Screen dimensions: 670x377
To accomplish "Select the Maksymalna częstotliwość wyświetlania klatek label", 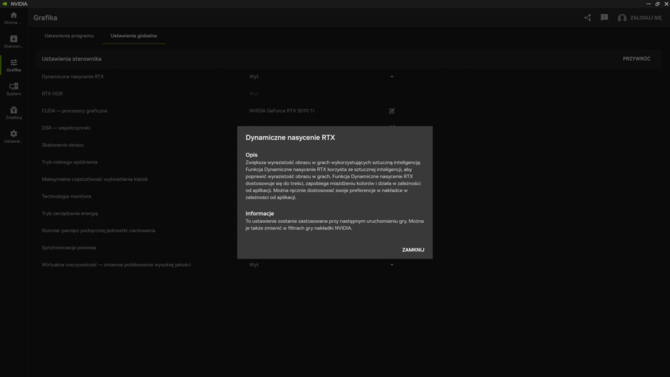I will tap(95, 179).
